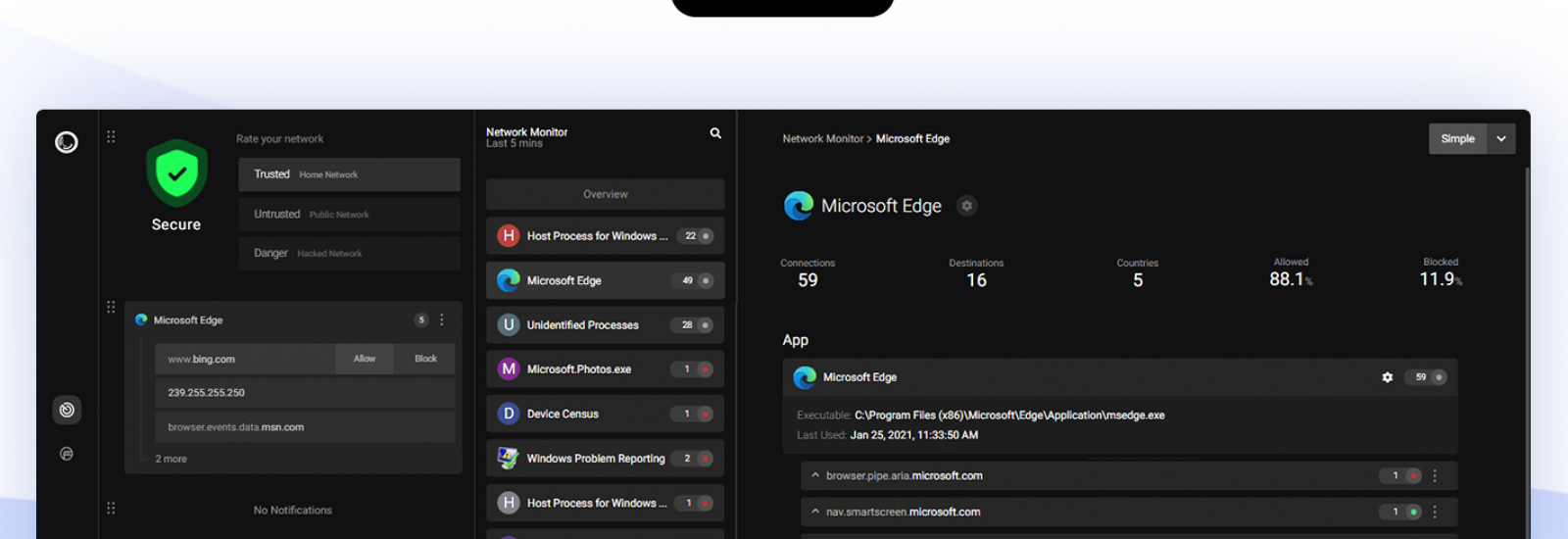Click the www.bing.com prompt text
Image resolution: width=1568 pixels, height=539 pixels.
[201, 360]
